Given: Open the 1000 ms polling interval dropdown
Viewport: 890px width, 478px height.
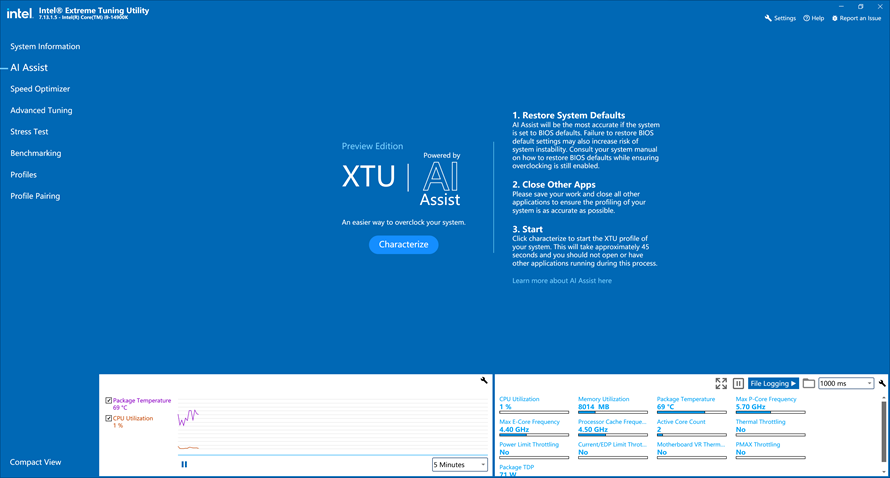Looking at the screenshot, I should pyautogui.click(x=846, y=383).
